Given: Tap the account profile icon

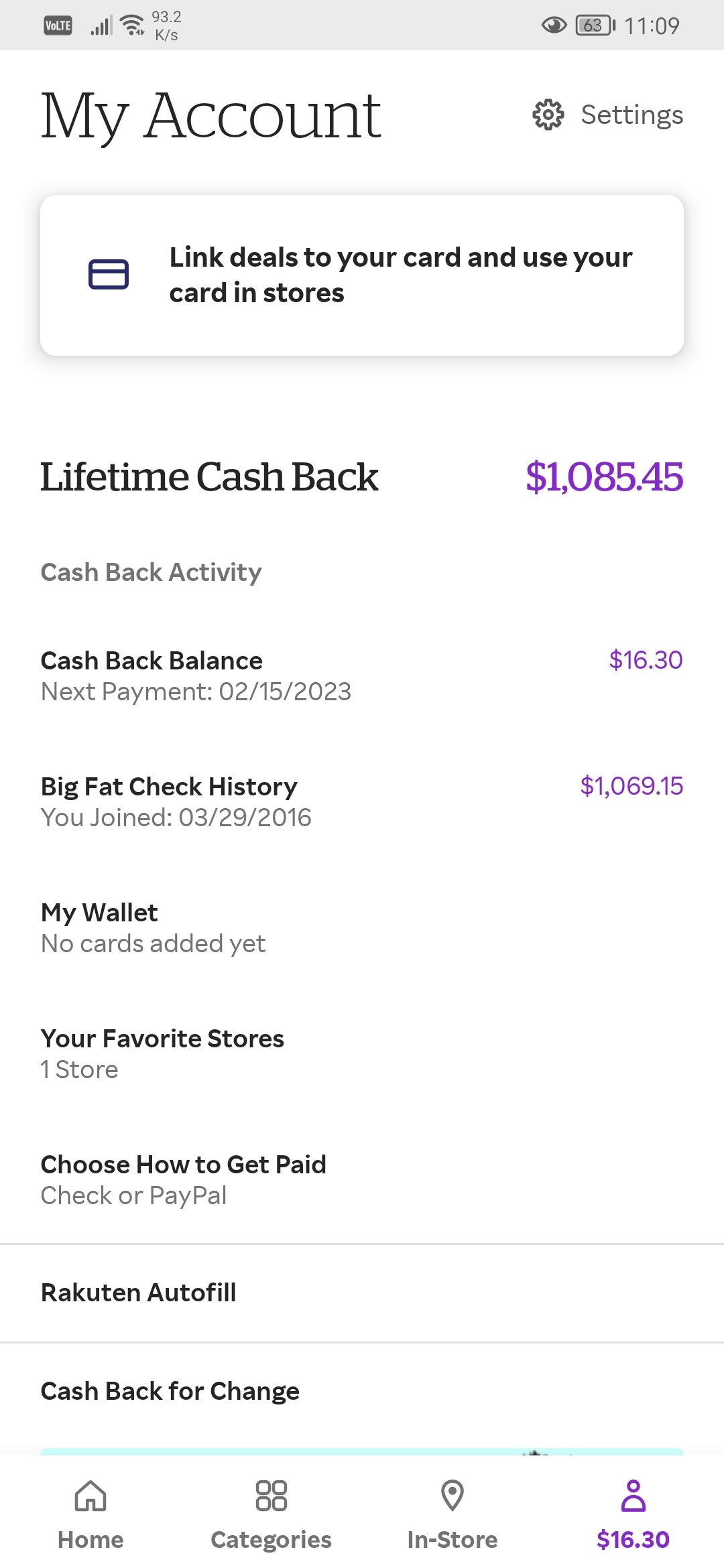Looking at the screenshot, I should coord(633,1496).
